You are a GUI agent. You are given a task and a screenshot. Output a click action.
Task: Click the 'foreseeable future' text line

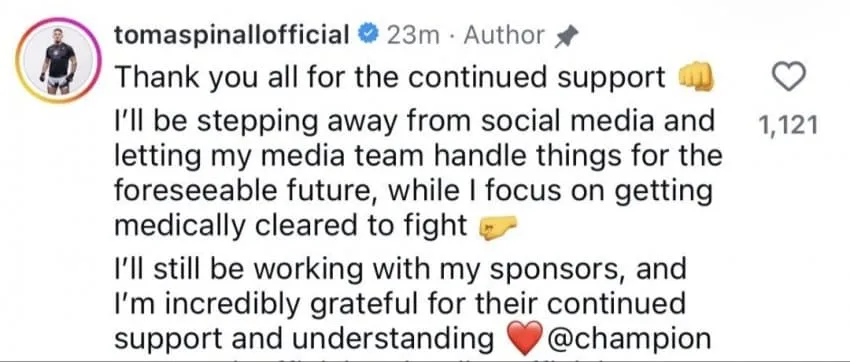pos(413,191)
